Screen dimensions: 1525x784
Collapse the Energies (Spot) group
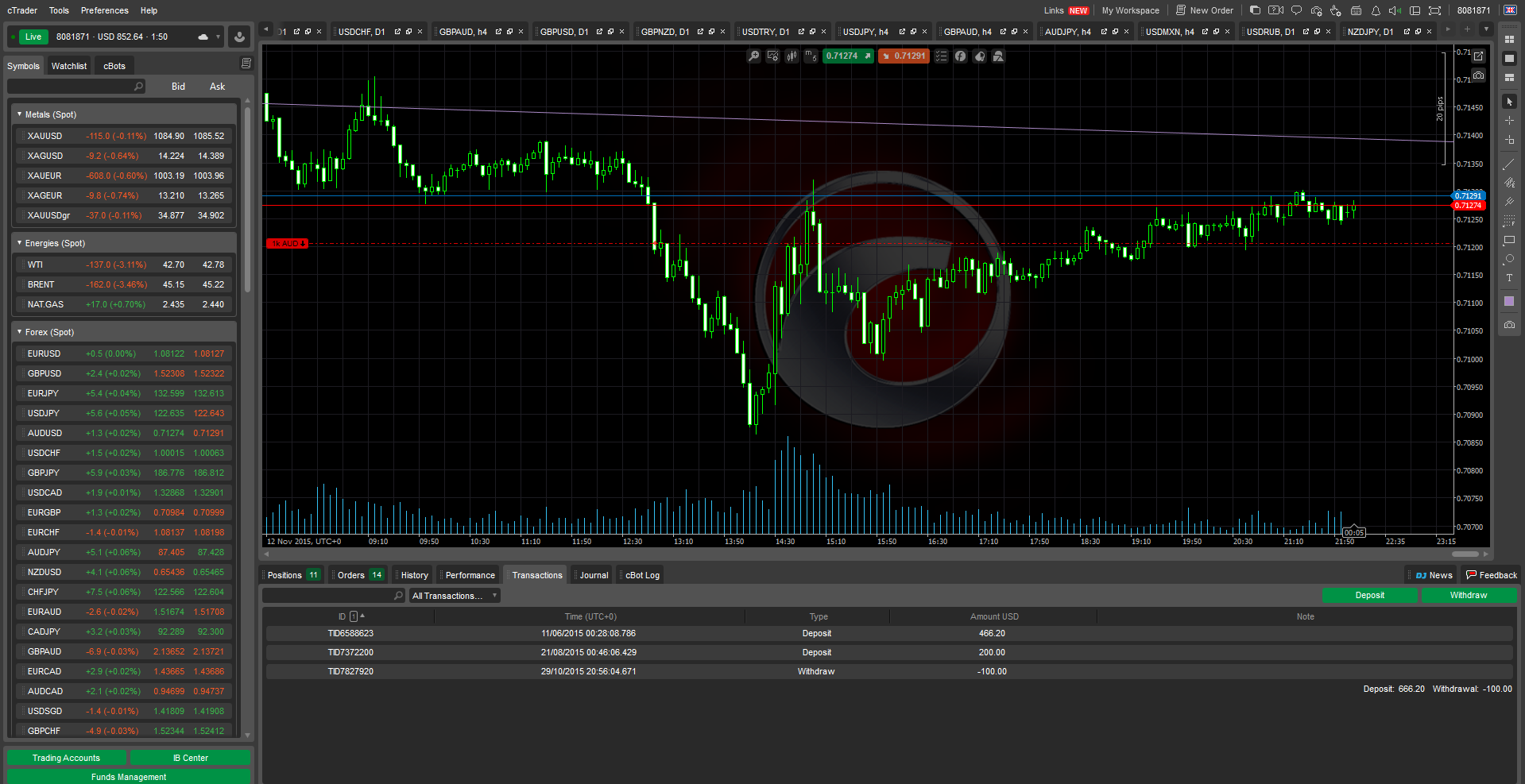[x=20, y=243]
